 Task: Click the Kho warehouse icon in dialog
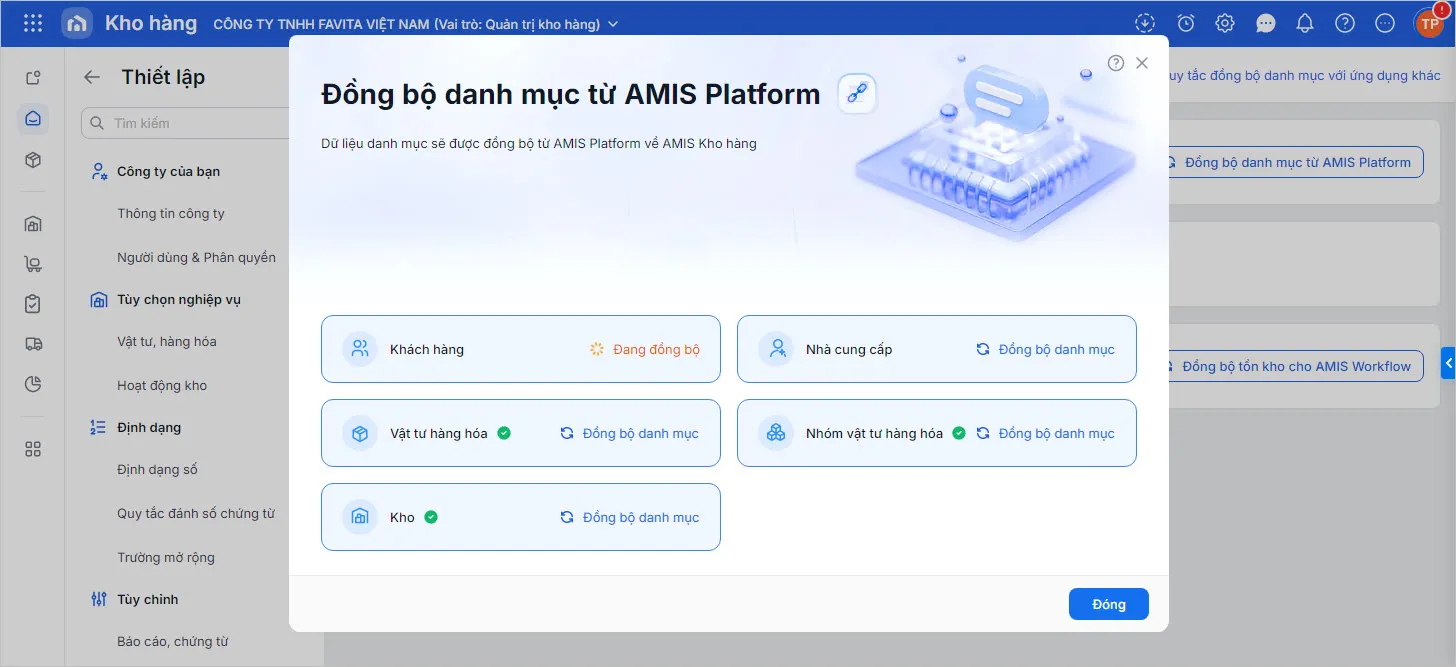360,517
